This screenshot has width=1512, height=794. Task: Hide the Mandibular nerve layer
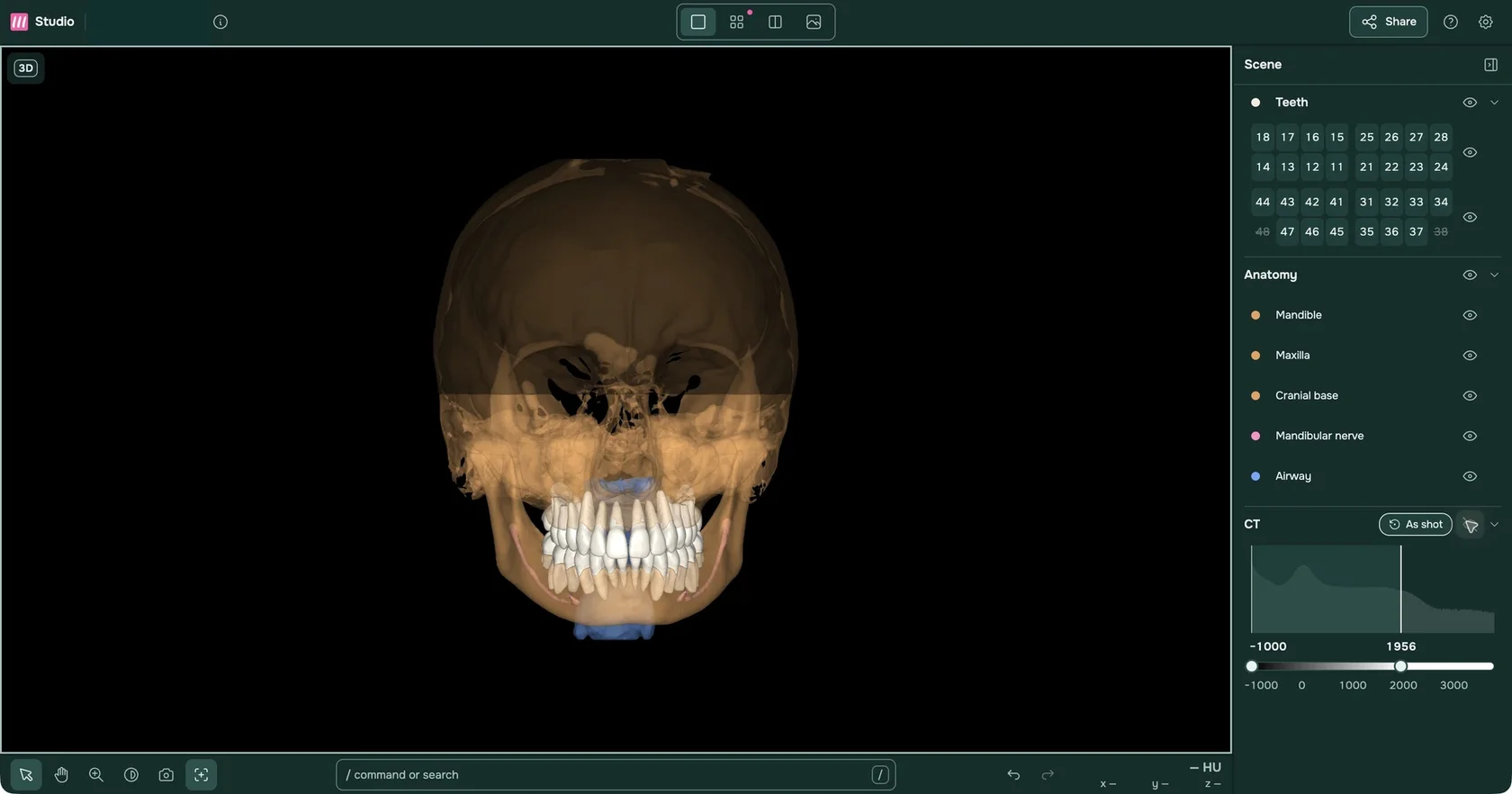tap(1470, 436)
